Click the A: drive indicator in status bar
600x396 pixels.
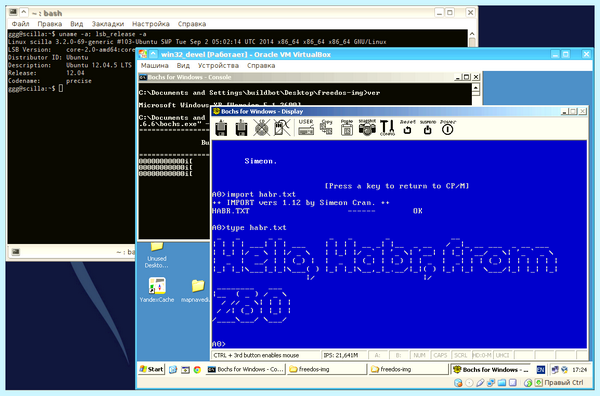378,355
